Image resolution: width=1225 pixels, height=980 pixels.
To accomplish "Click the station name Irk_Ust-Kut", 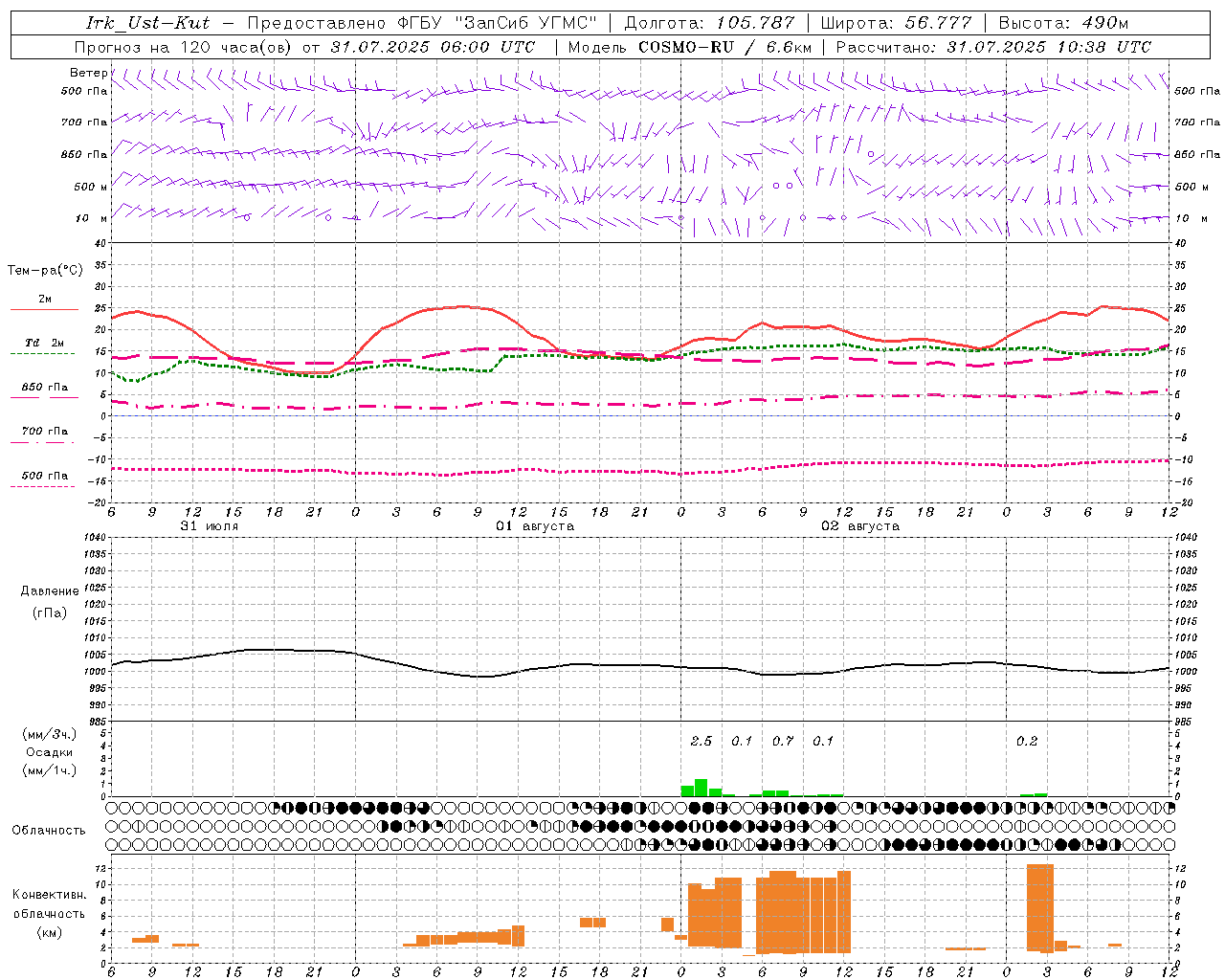I will coord(147,23).
